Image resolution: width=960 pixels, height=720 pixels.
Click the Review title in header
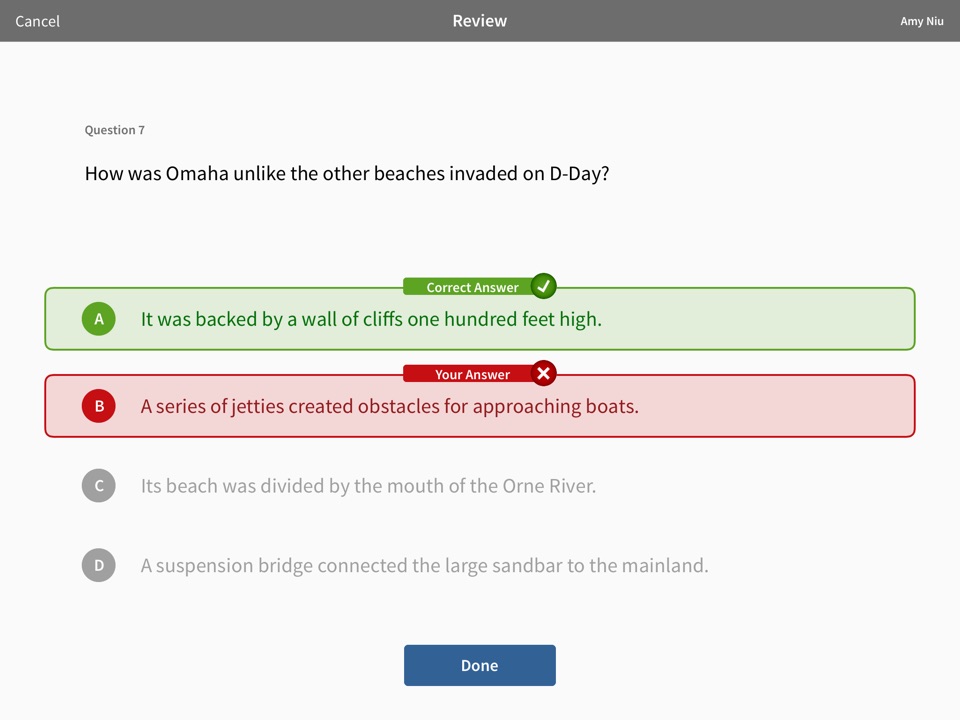click(x=480, y=21)
